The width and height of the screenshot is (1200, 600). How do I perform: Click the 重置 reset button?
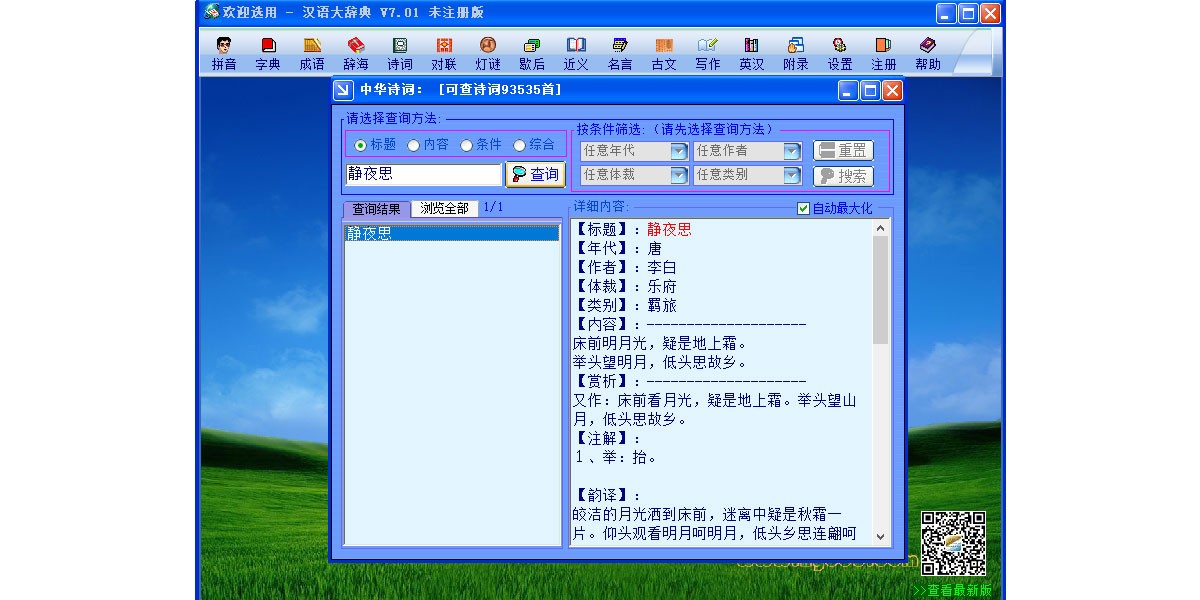point(843,151)
